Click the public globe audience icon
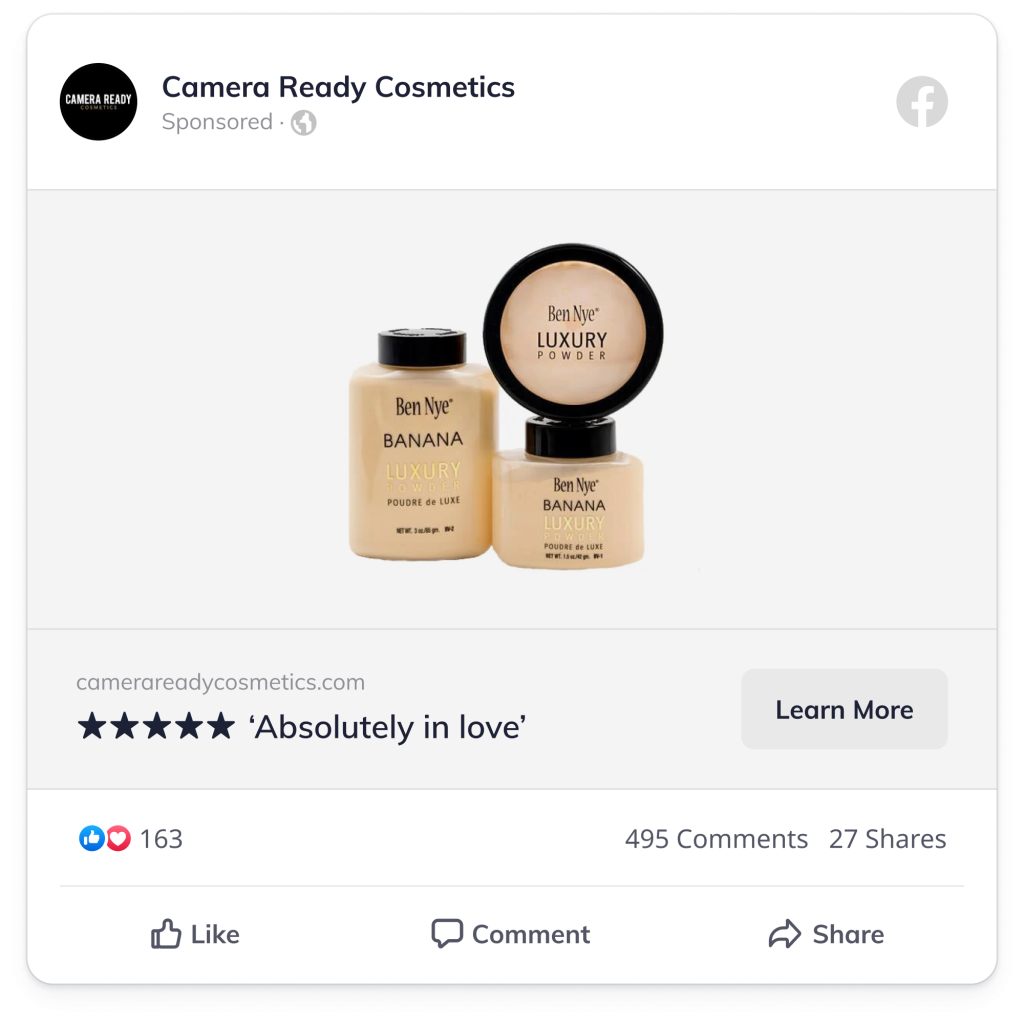Screen dimensions: 1024x1024 click(304, 122)
